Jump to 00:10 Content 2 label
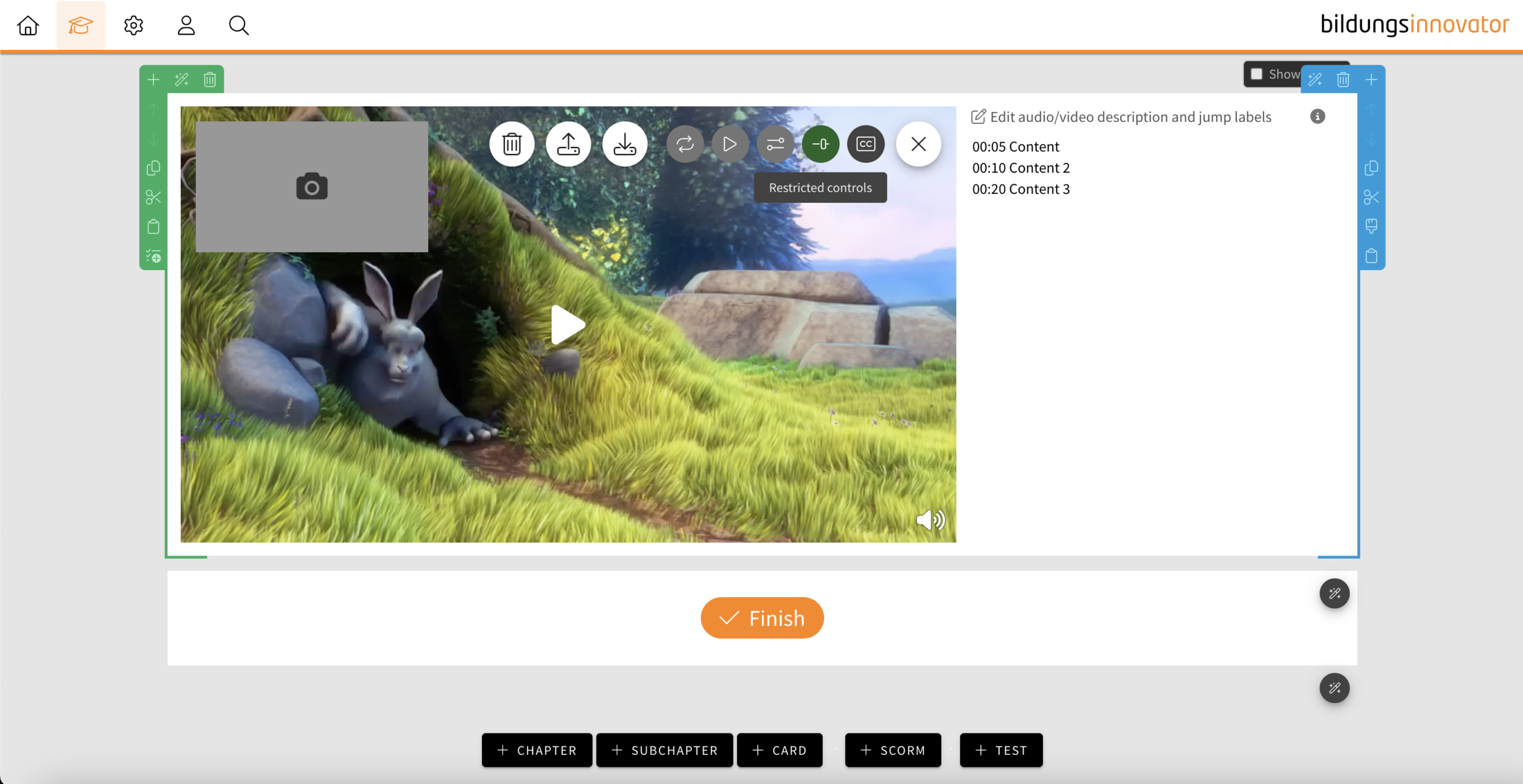The image size is (1523, 784). 1020,168
